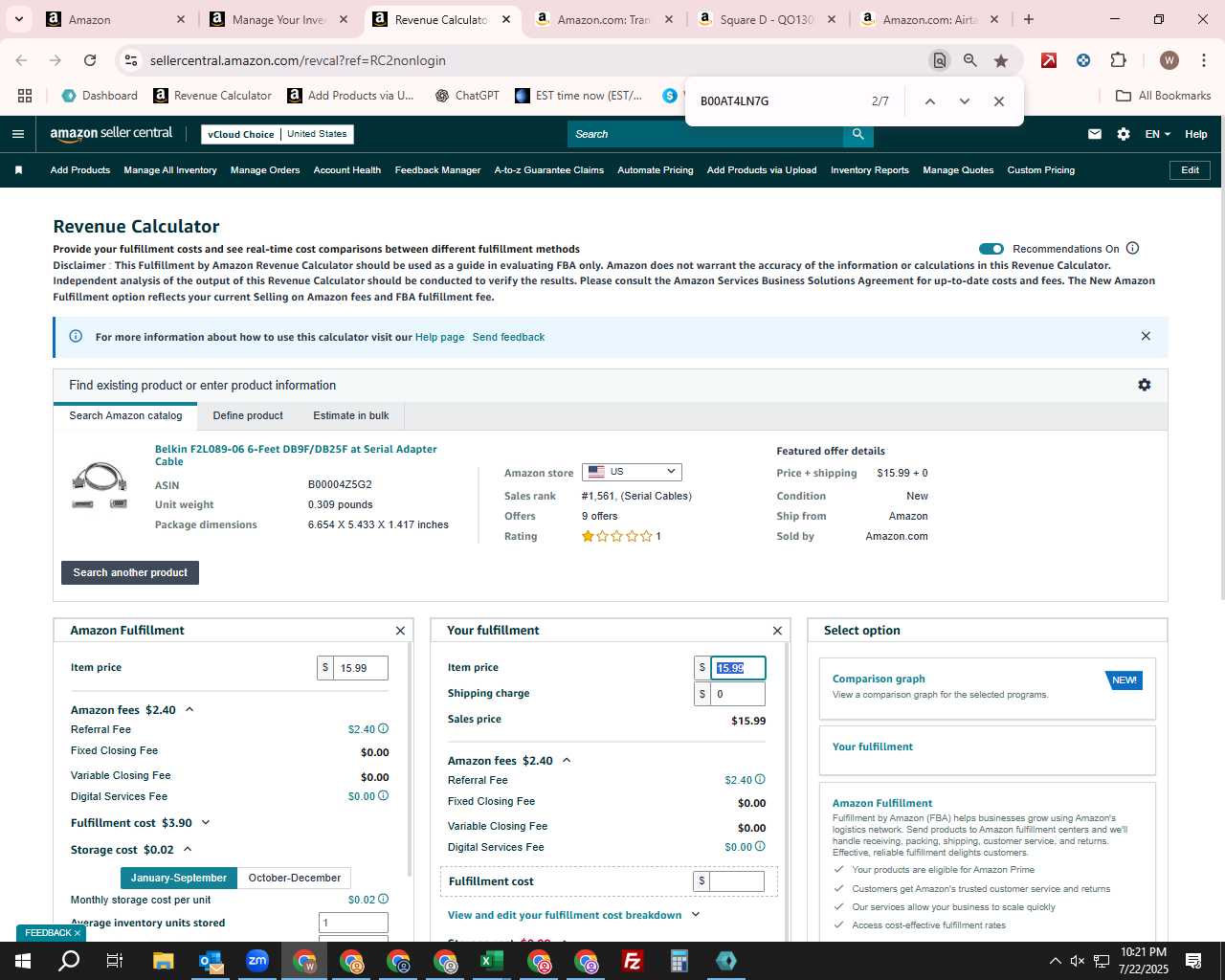Switch to the Manage Your Inventory browser tab
Image resolution: width=1225 pixels, height=980 pixels.
point(278,19)
